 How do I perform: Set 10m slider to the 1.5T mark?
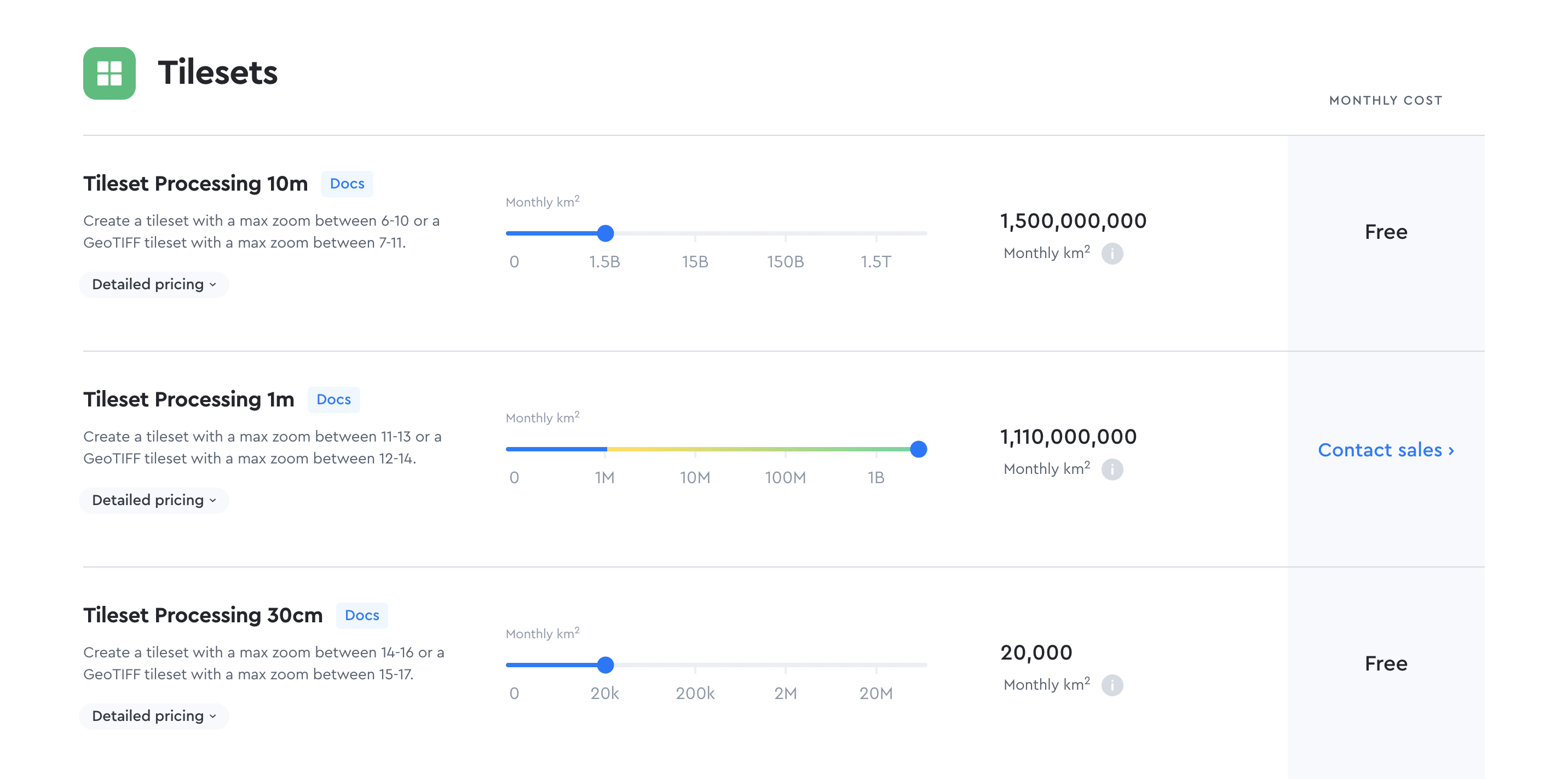876,233
